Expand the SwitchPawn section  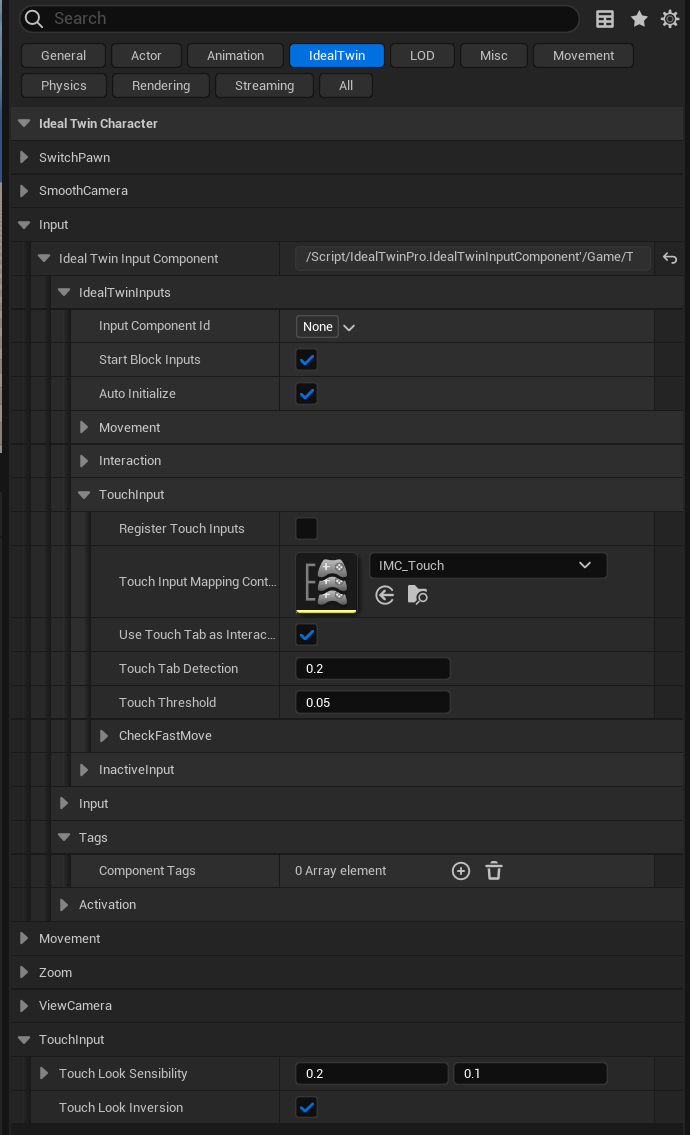point(25,158)
